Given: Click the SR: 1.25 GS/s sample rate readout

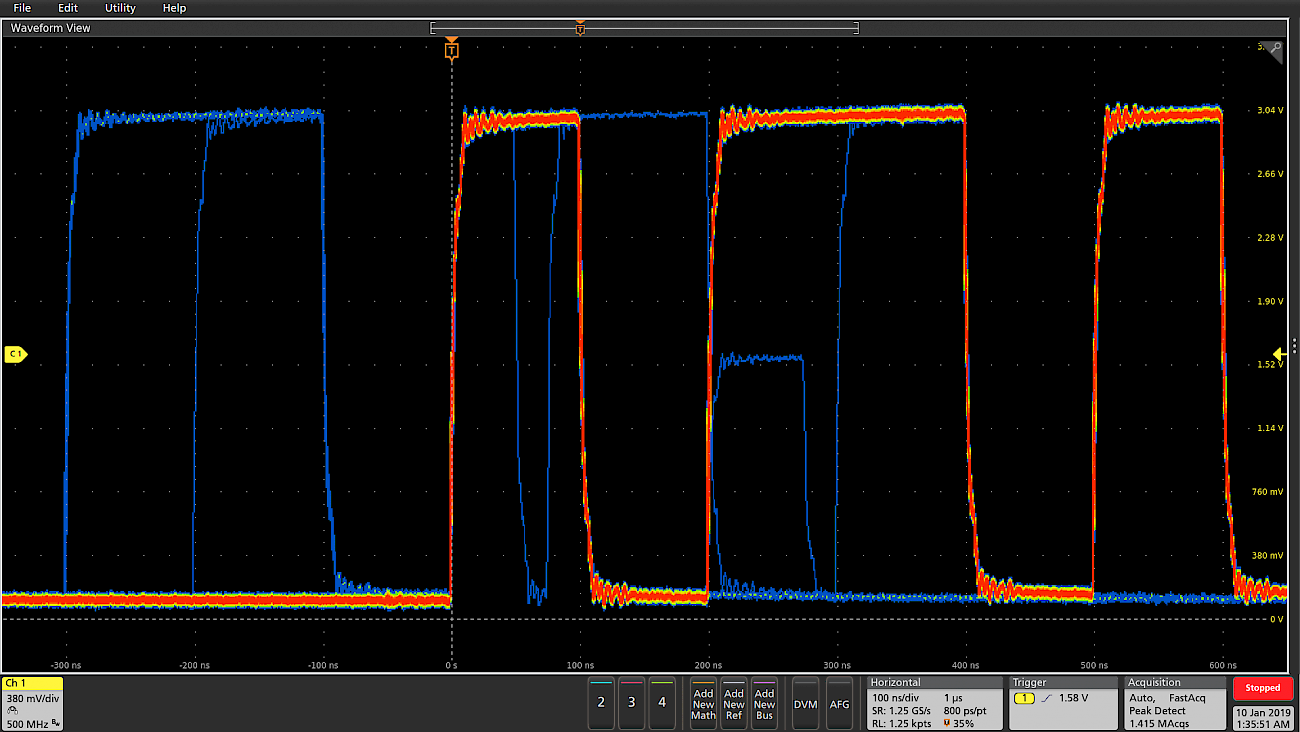Looking at the screenshot, I should (x=902, y=710).
